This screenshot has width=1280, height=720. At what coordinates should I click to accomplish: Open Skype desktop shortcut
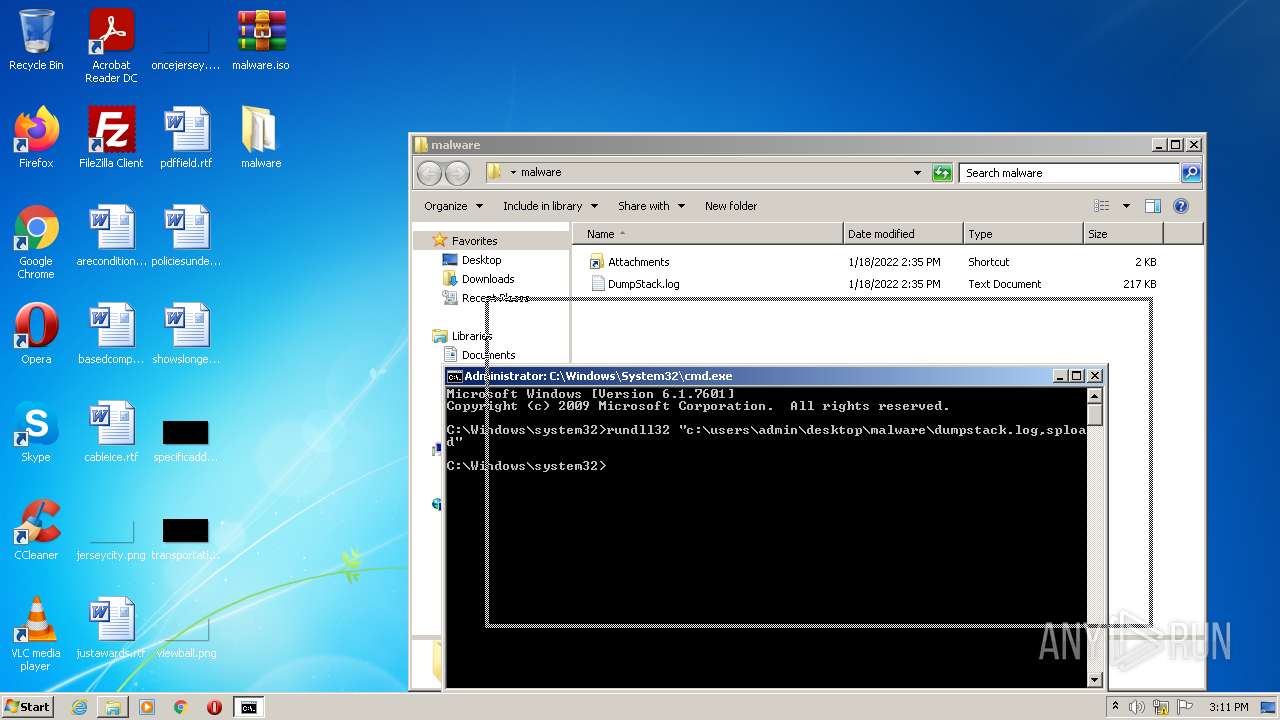tap(36, 432)
